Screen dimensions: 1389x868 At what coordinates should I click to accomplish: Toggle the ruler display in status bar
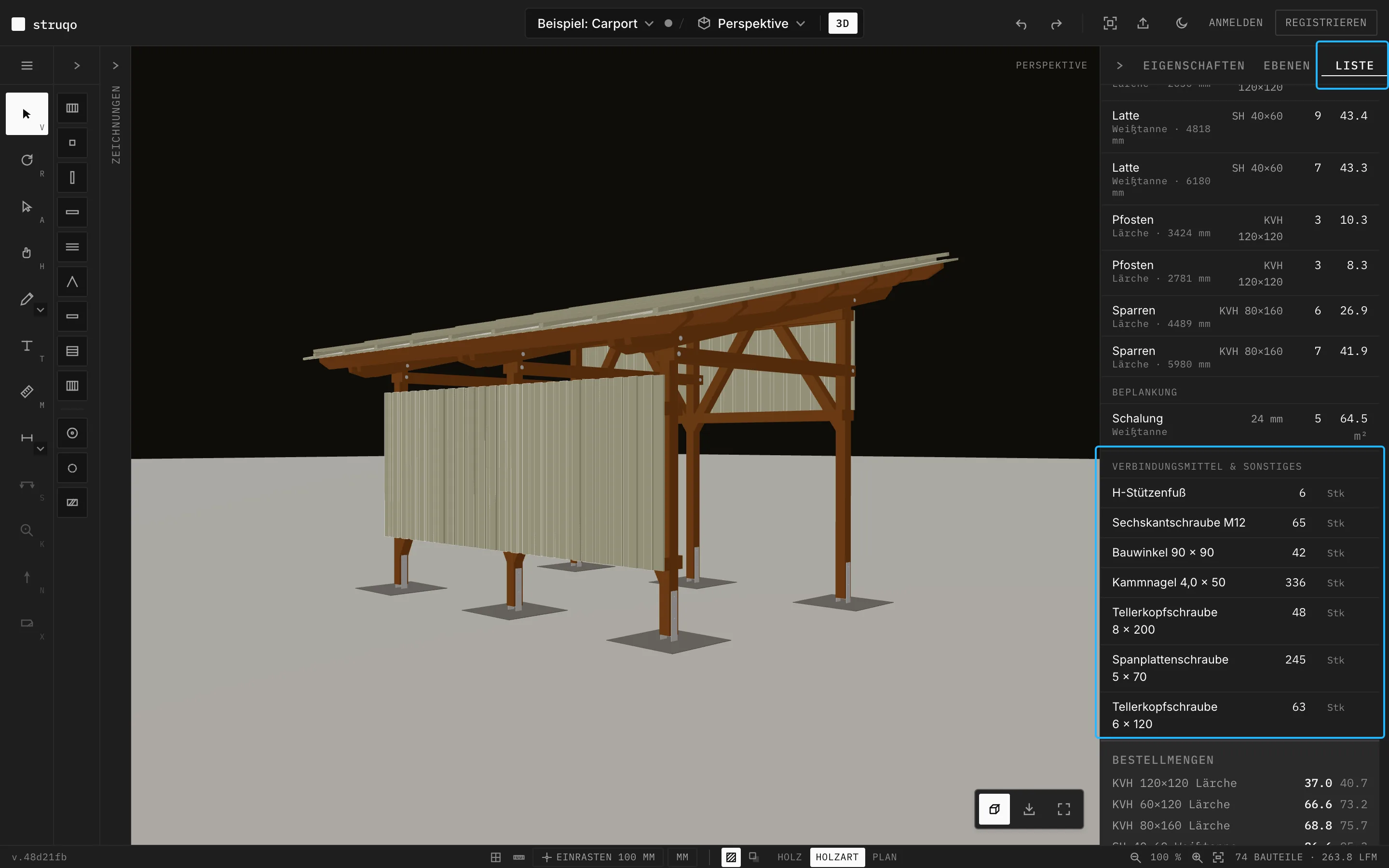519,857
